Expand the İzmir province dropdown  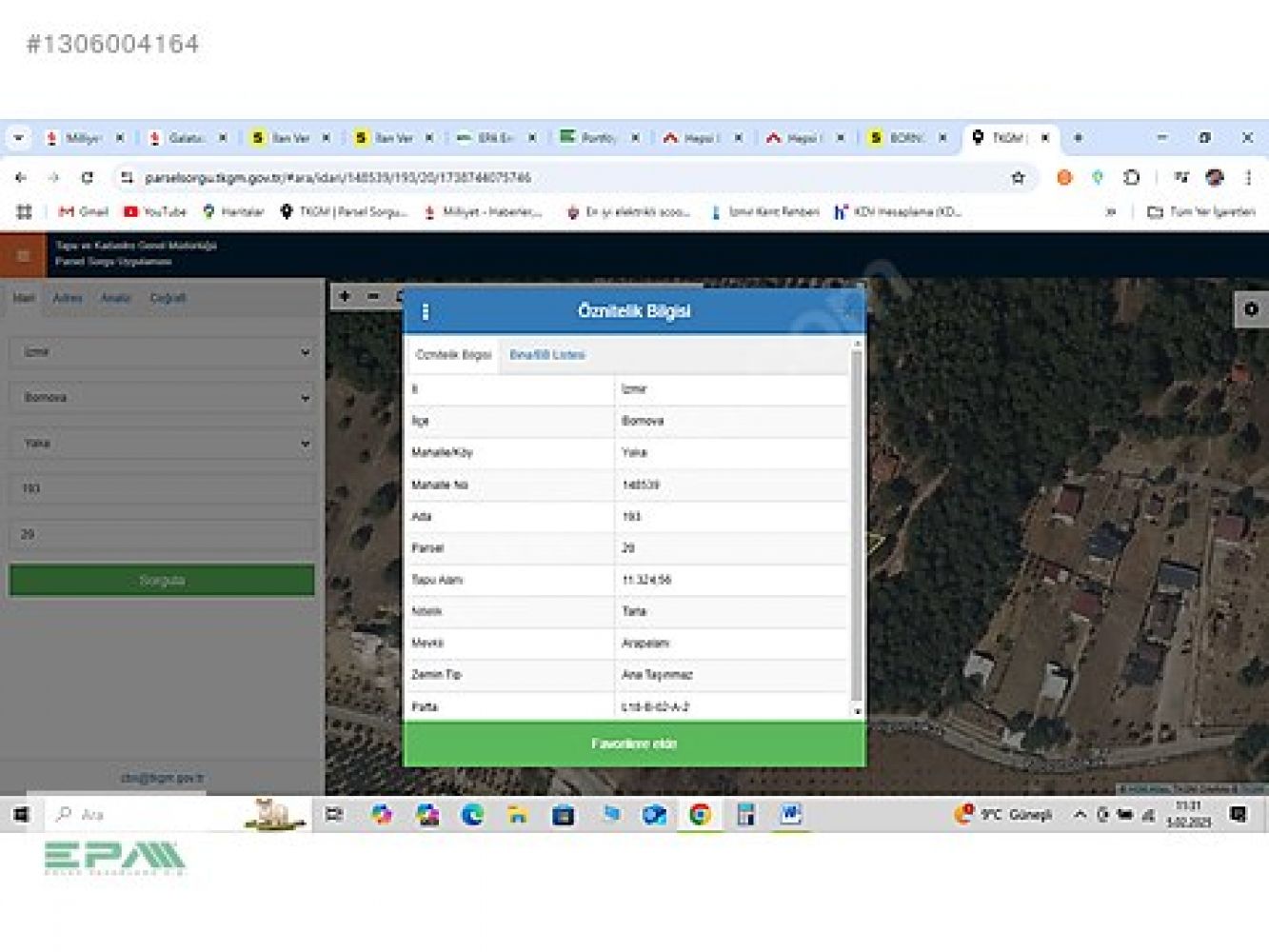pos(162,352)
